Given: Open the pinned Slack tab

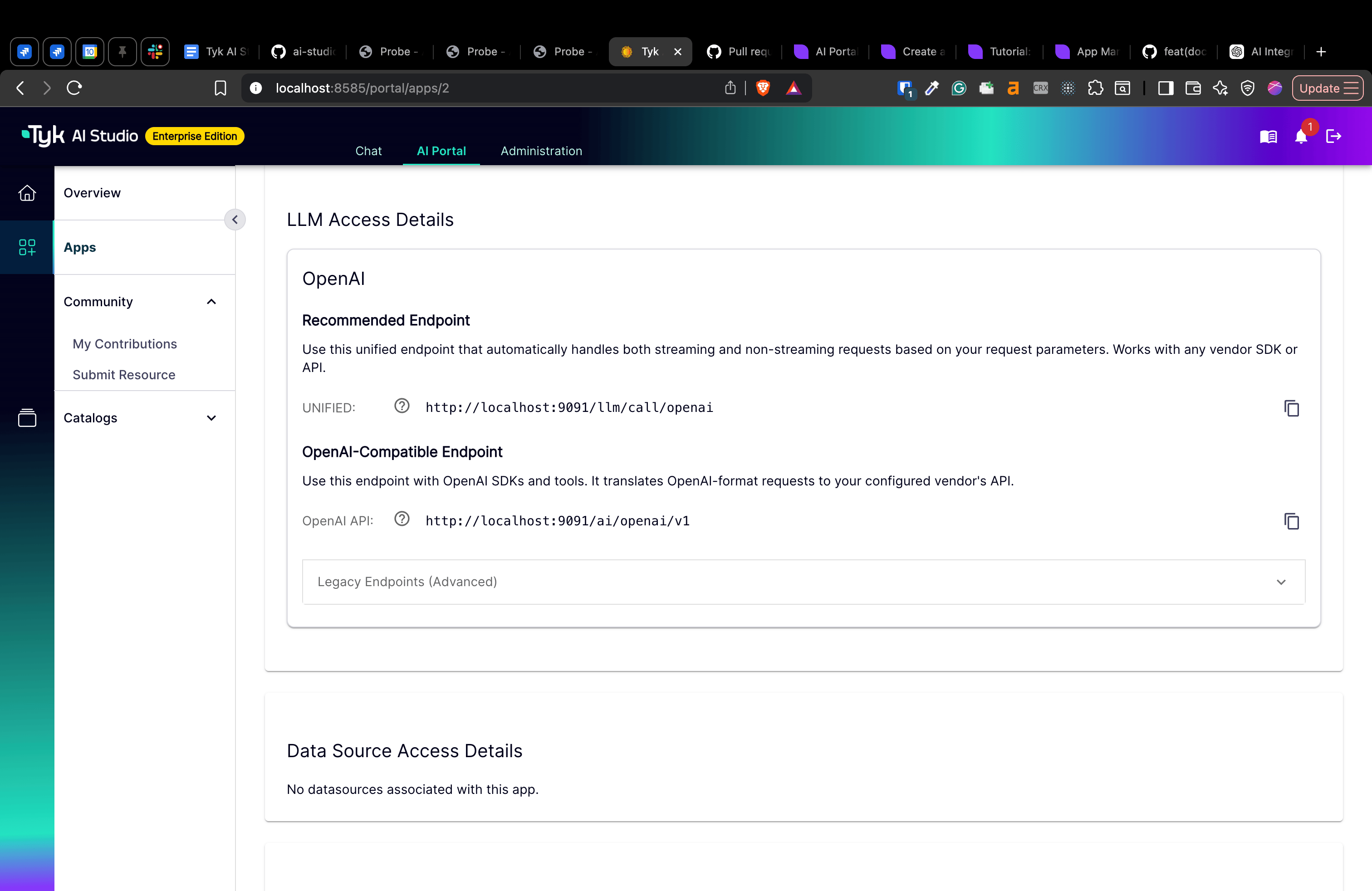Looking at the screenshot, I should coord(155,52).
